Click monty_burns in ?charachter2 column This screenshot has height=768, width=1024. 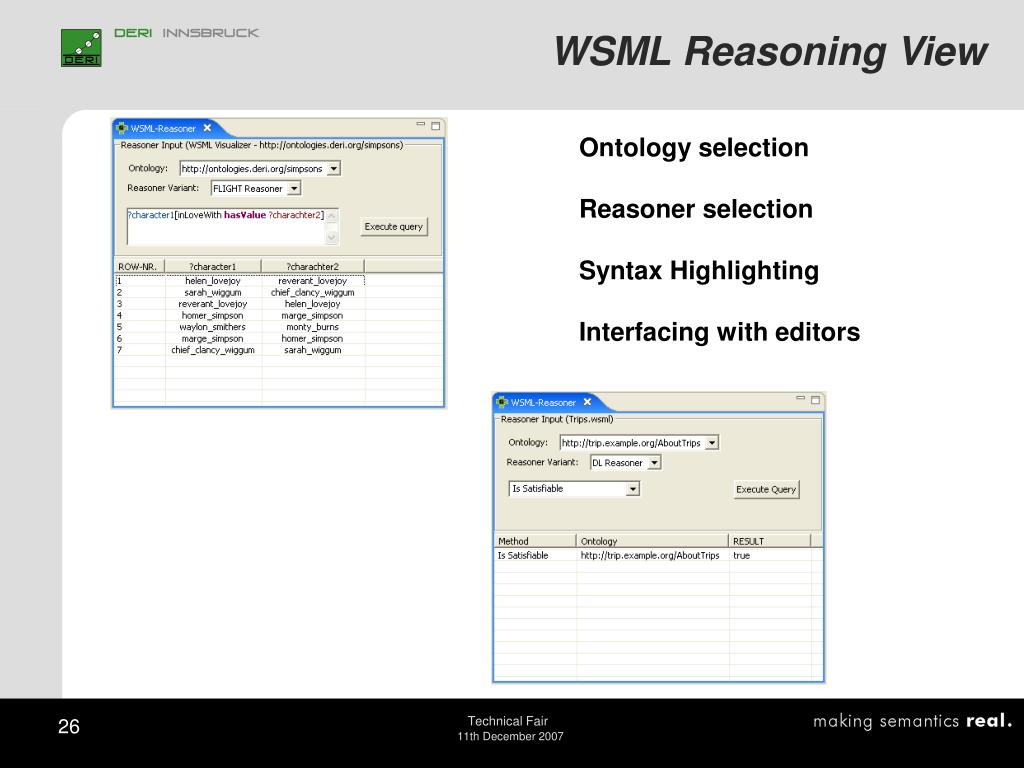pyautogui.click(x=313, y=327)
